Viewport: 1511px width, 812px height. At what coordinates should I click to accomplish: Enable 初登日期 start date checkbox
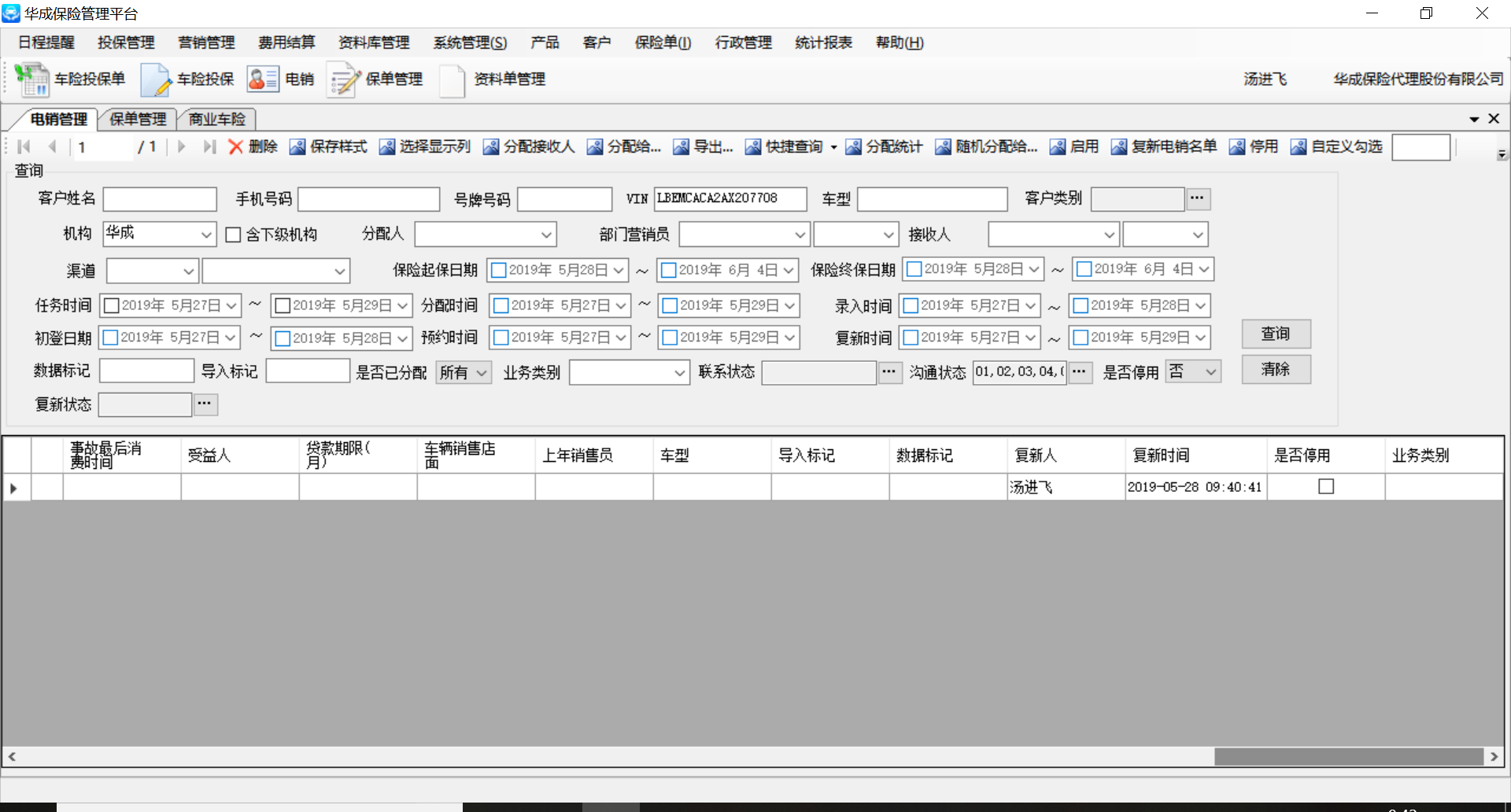tap(110, 338)
